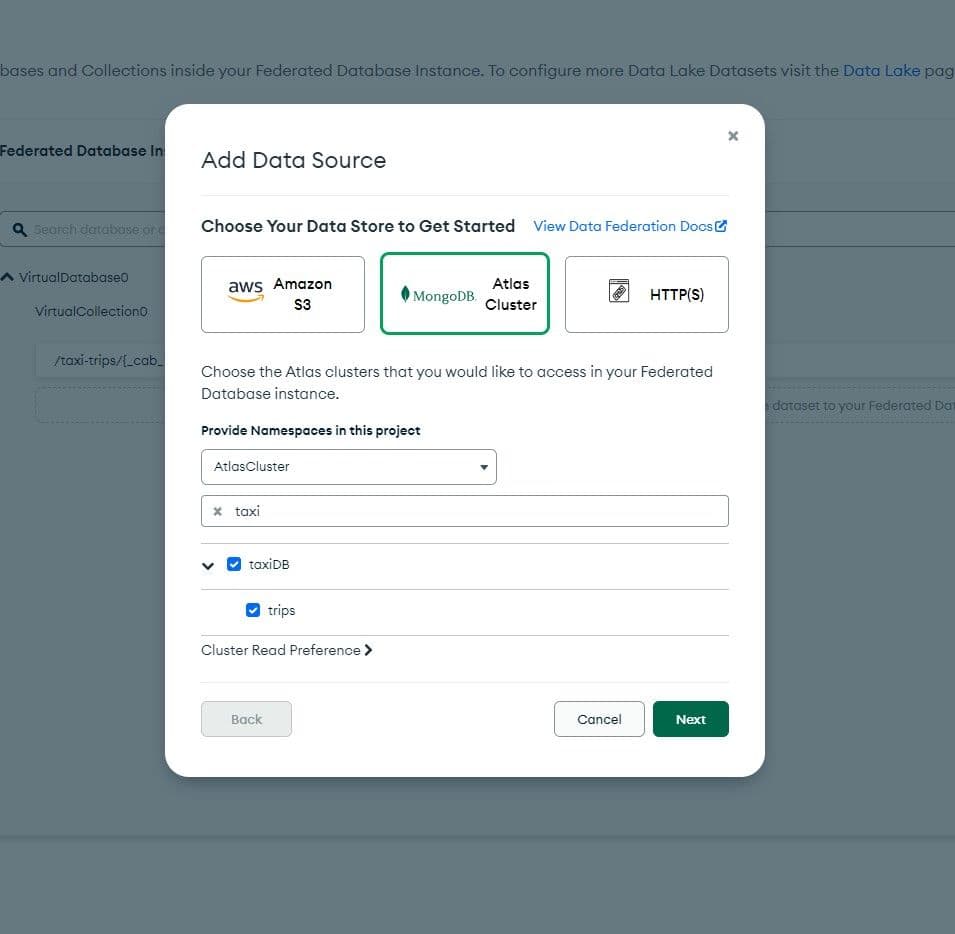Viewport: 955px width, 934px height.
Task: Click the /taxi-trips/ path entry
Action: 100,361
